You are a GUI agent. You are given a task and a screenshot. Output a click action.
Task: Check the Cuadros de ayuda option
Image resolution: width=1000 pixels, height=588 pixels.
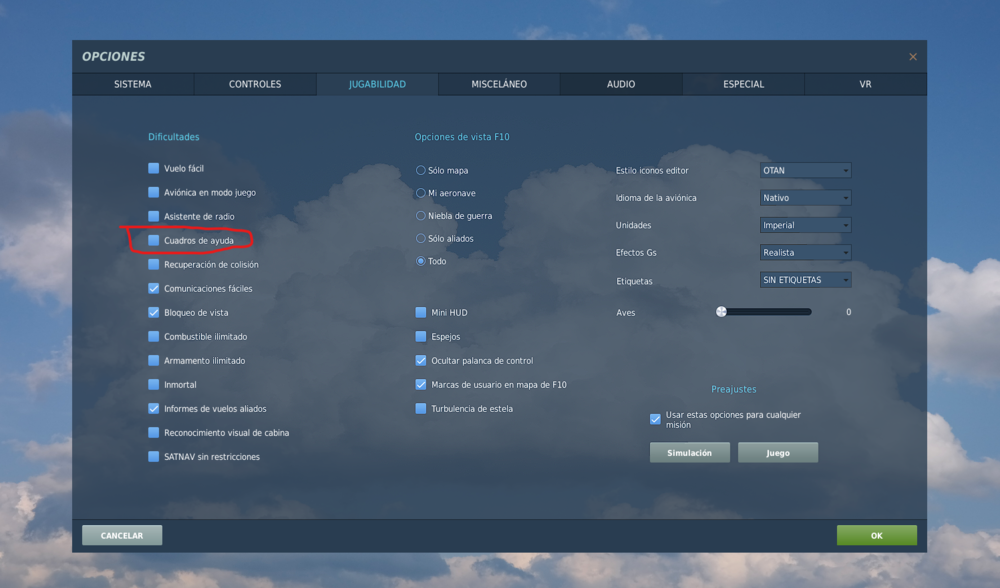coord(154,240)
